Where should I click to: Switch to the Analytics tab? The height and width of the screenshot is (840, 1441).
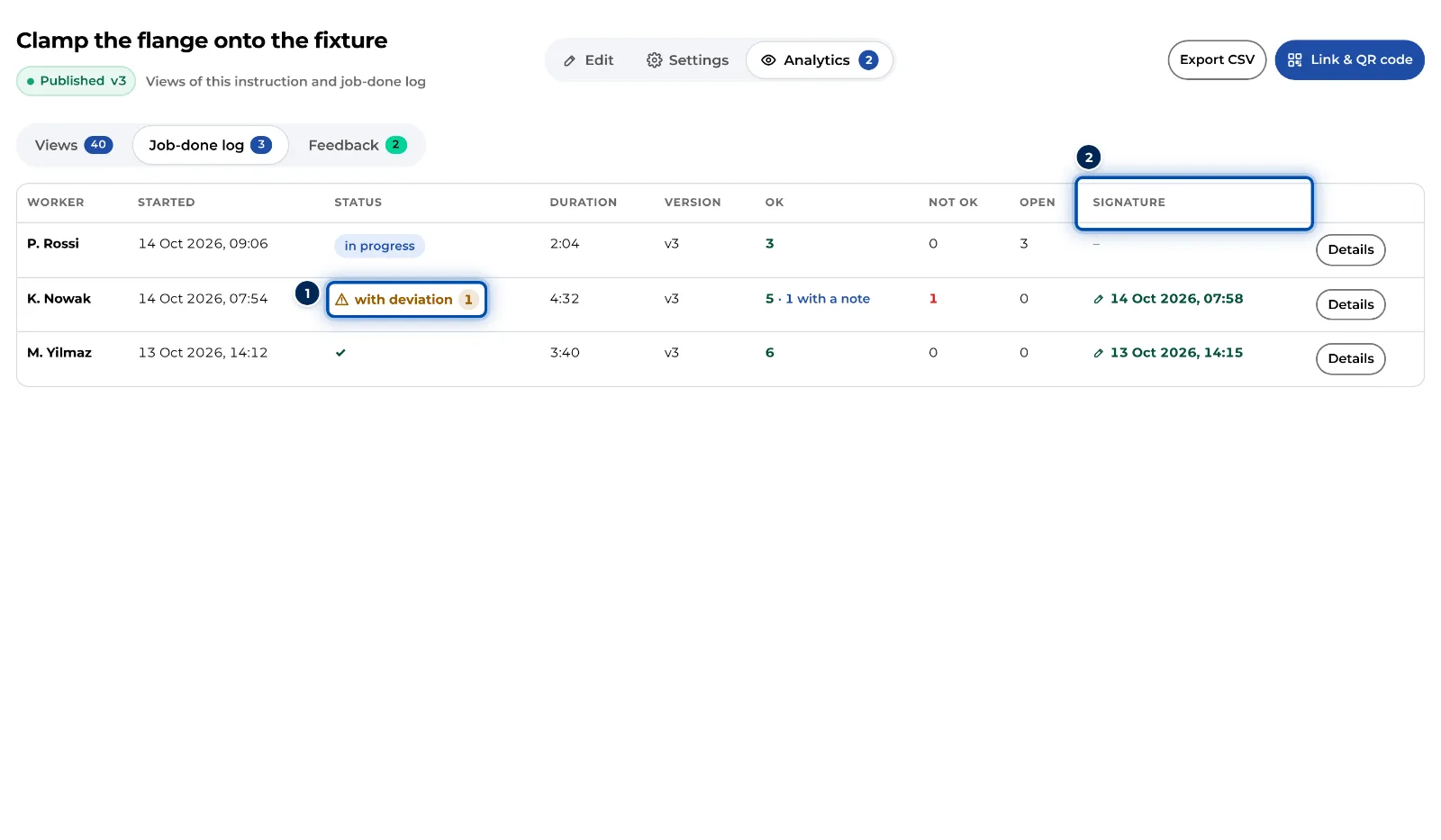click(819, 60)
